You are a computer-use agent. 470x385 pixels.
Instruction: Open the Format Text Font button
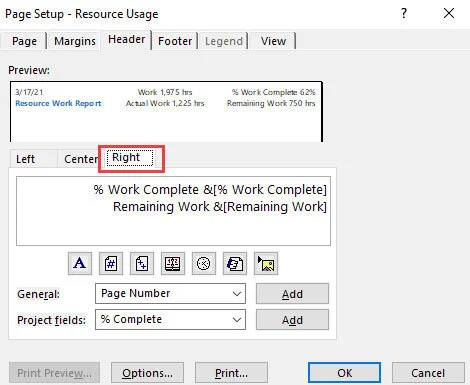tap(80, 263)
